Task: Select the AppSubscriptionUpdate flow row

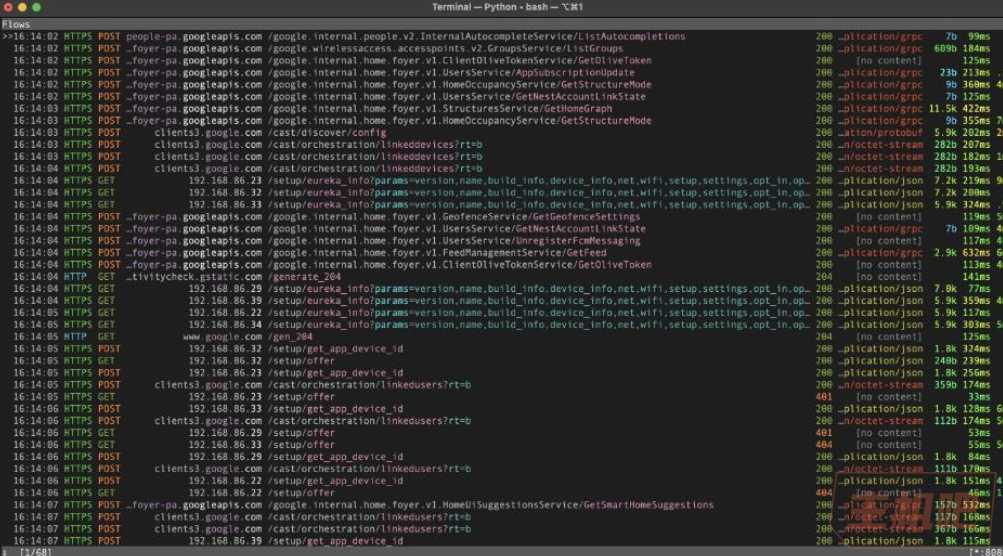Action: [502, 72]
